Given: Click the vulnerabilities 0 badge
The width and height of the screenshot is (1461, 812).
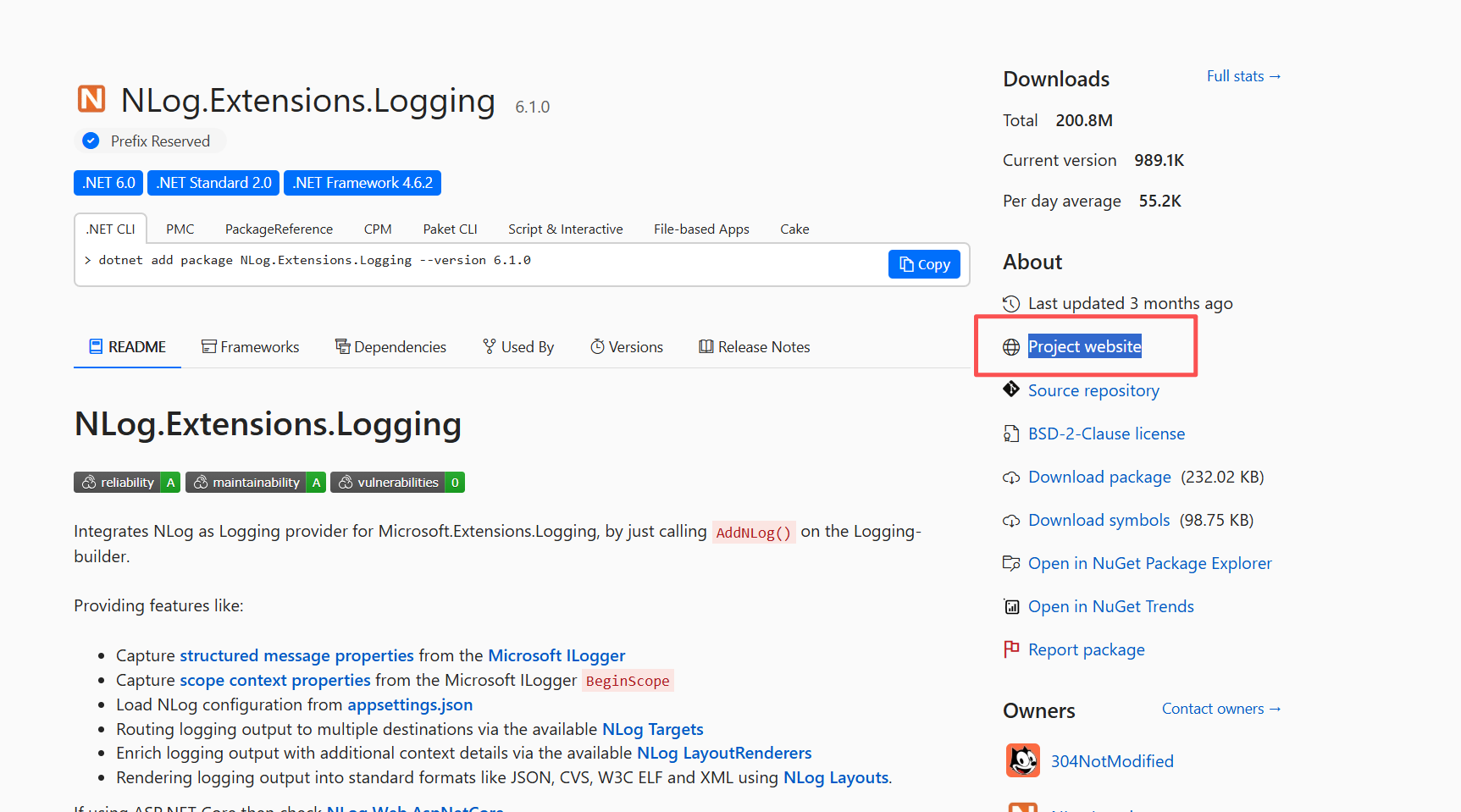Looking at the screenshot, I should pyautogui.click(x=397, y=482).
